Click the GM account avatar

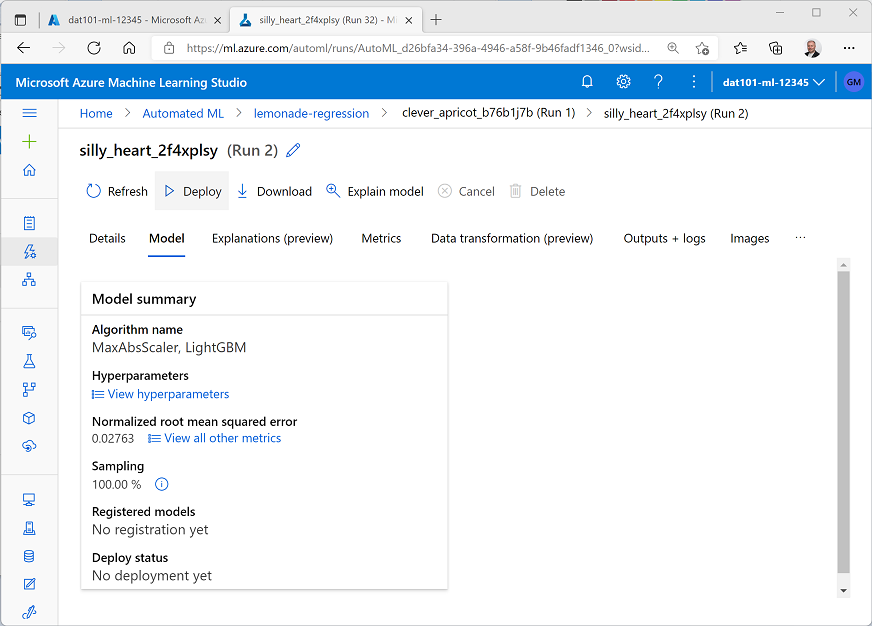pyautogui.click(x=853, y=82)
